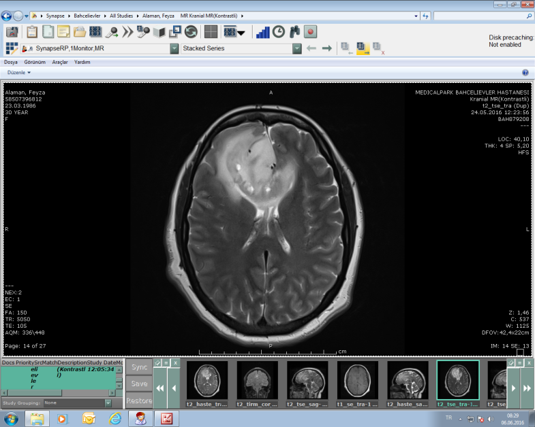The width and height of the screenshot is (535, 427).
Task: Open Internet Explorer from the taskbar
Action: [x=115, y=419]
